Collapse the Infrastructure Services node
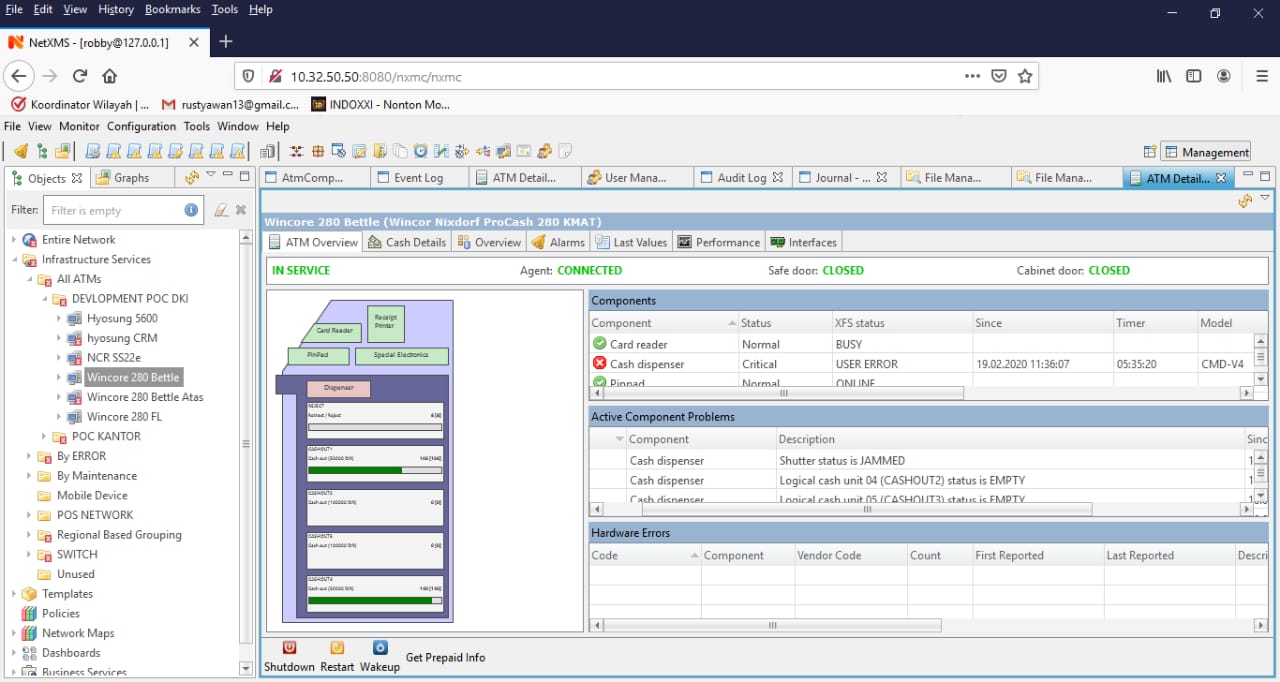This screenshot has height=682, width=1280. coord(14,260)
